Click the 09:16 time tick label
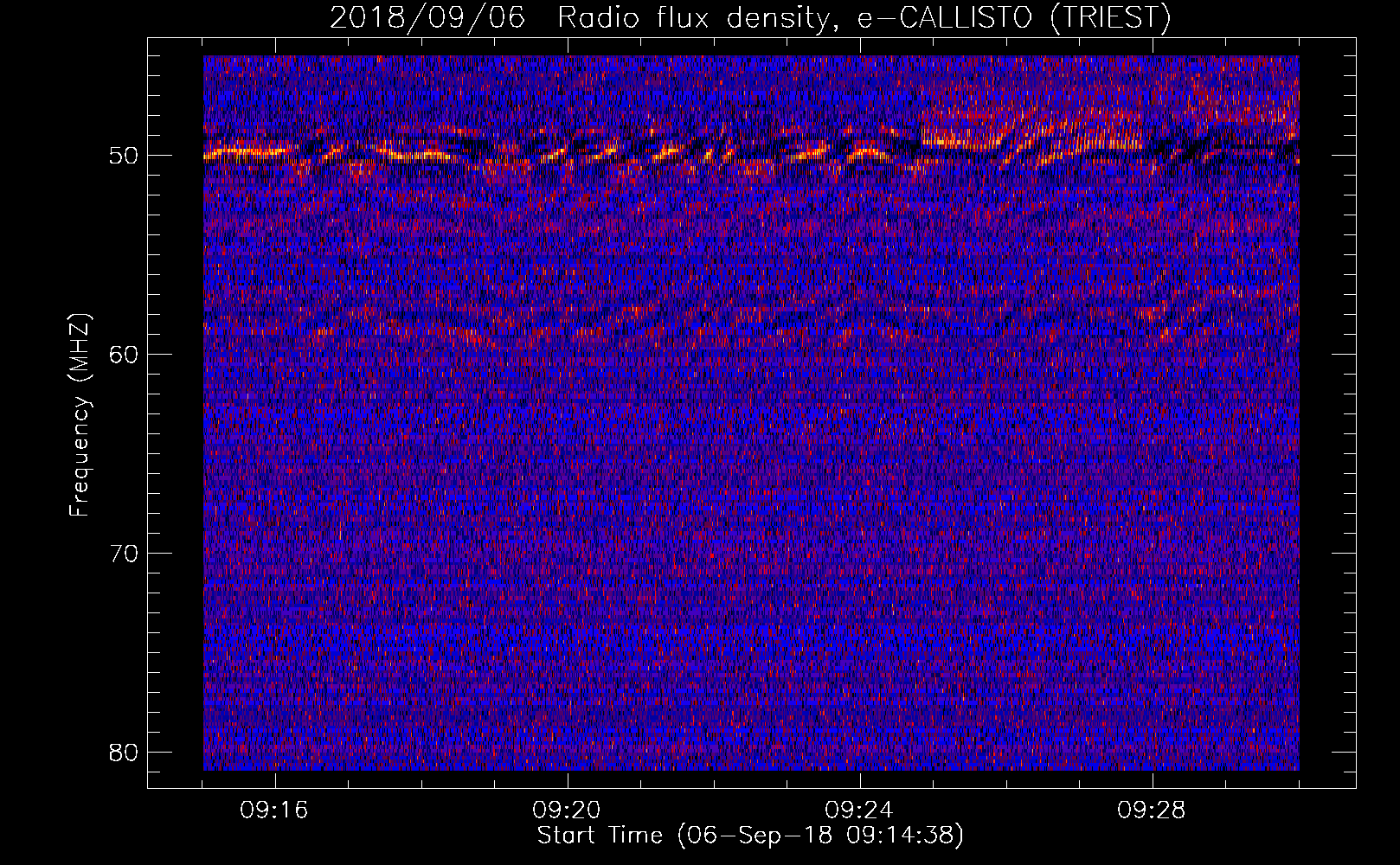Screen dimensions: 1400x865 (x=274, y=811)
